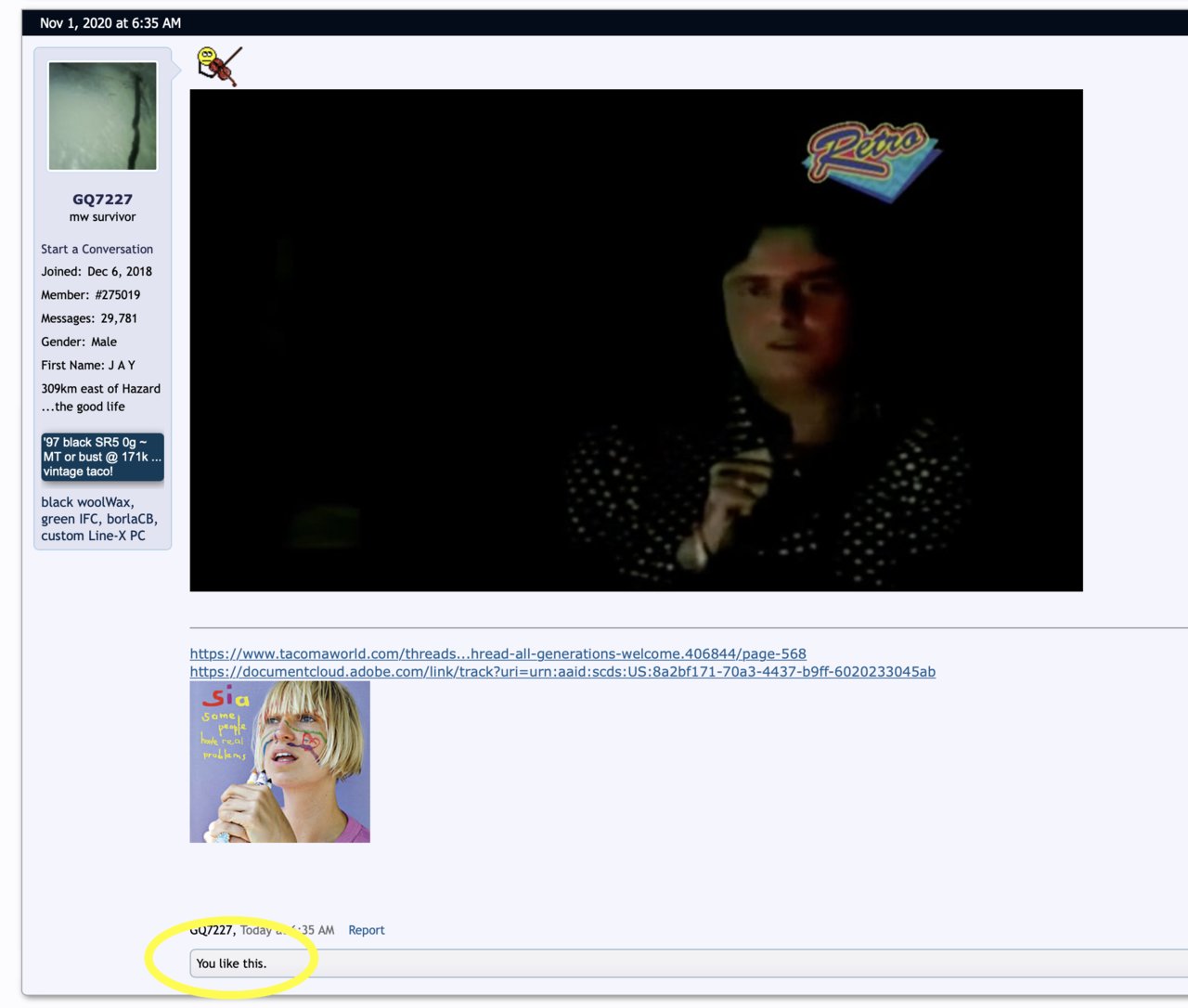
Task: Select the 'First Name: J A Y' text
Action: [x=88, y=365]
